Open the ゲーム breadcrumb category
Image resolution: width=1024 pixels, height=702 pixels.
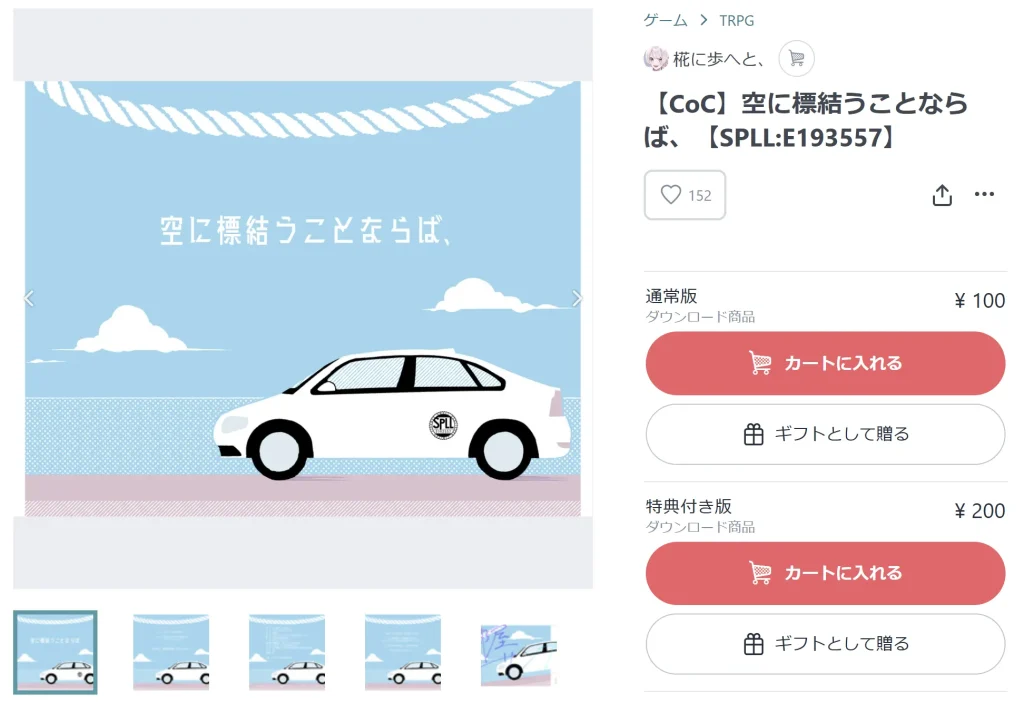pos(665,20)
